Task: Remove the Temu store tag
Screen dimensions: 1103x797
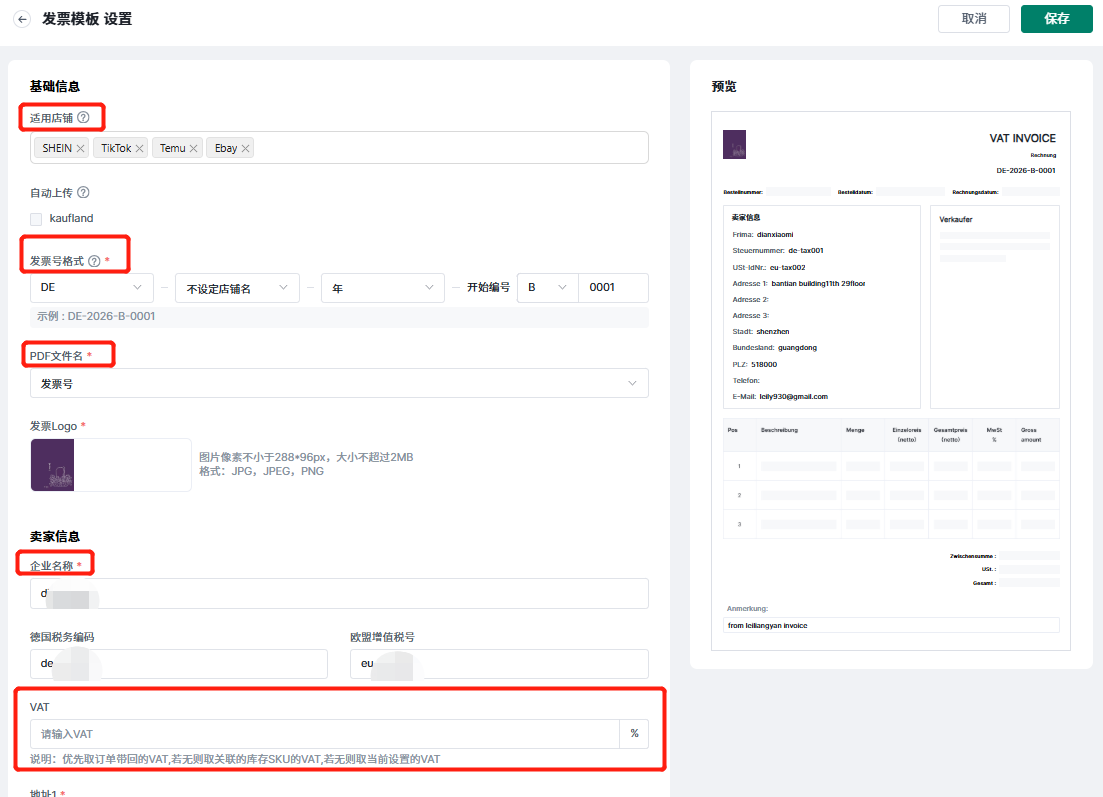Action: (x=194, y=148)
